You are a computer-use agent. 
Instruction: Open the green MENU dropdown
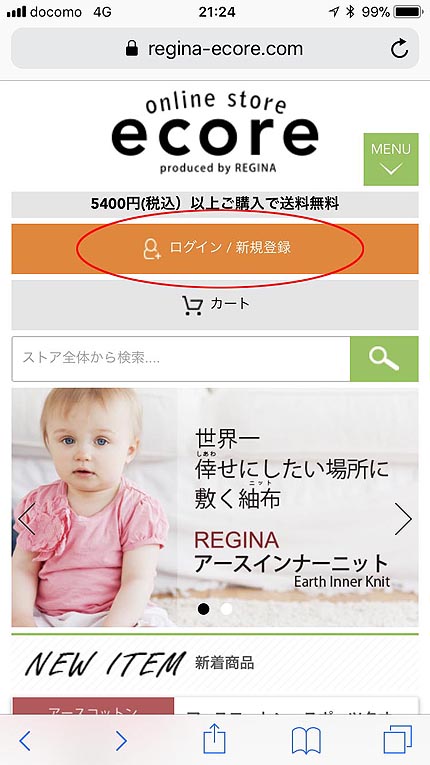coord(390,159)
